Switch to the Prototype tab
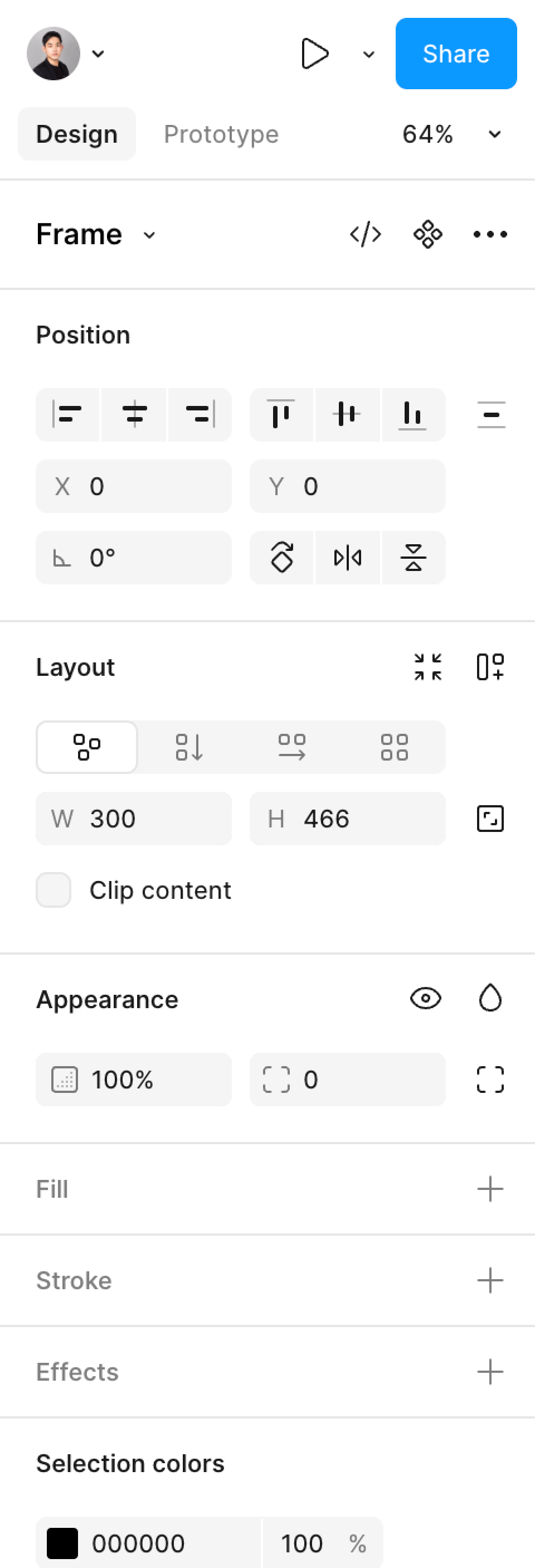535x1568 pixels. click(221, 134)
